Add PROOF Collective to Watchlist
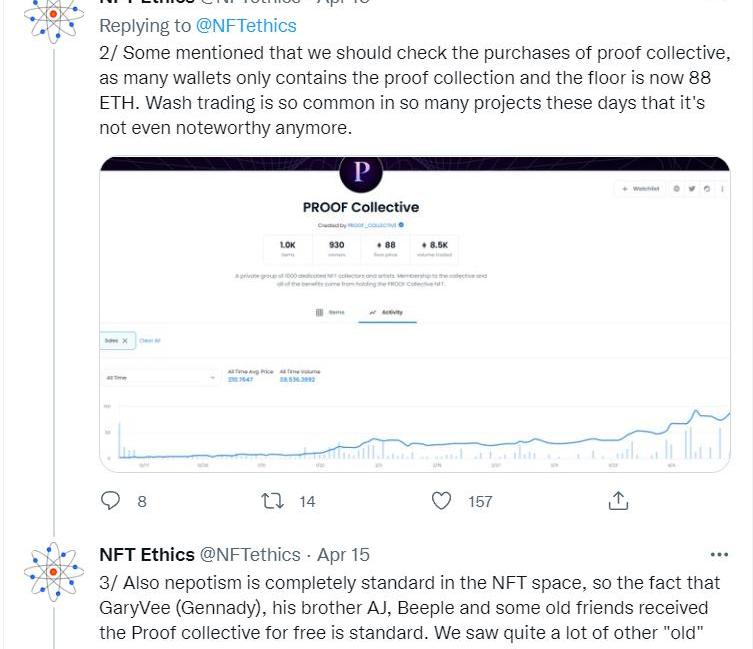Viewport: 753px width, 649px height. (x=640, y=189)
